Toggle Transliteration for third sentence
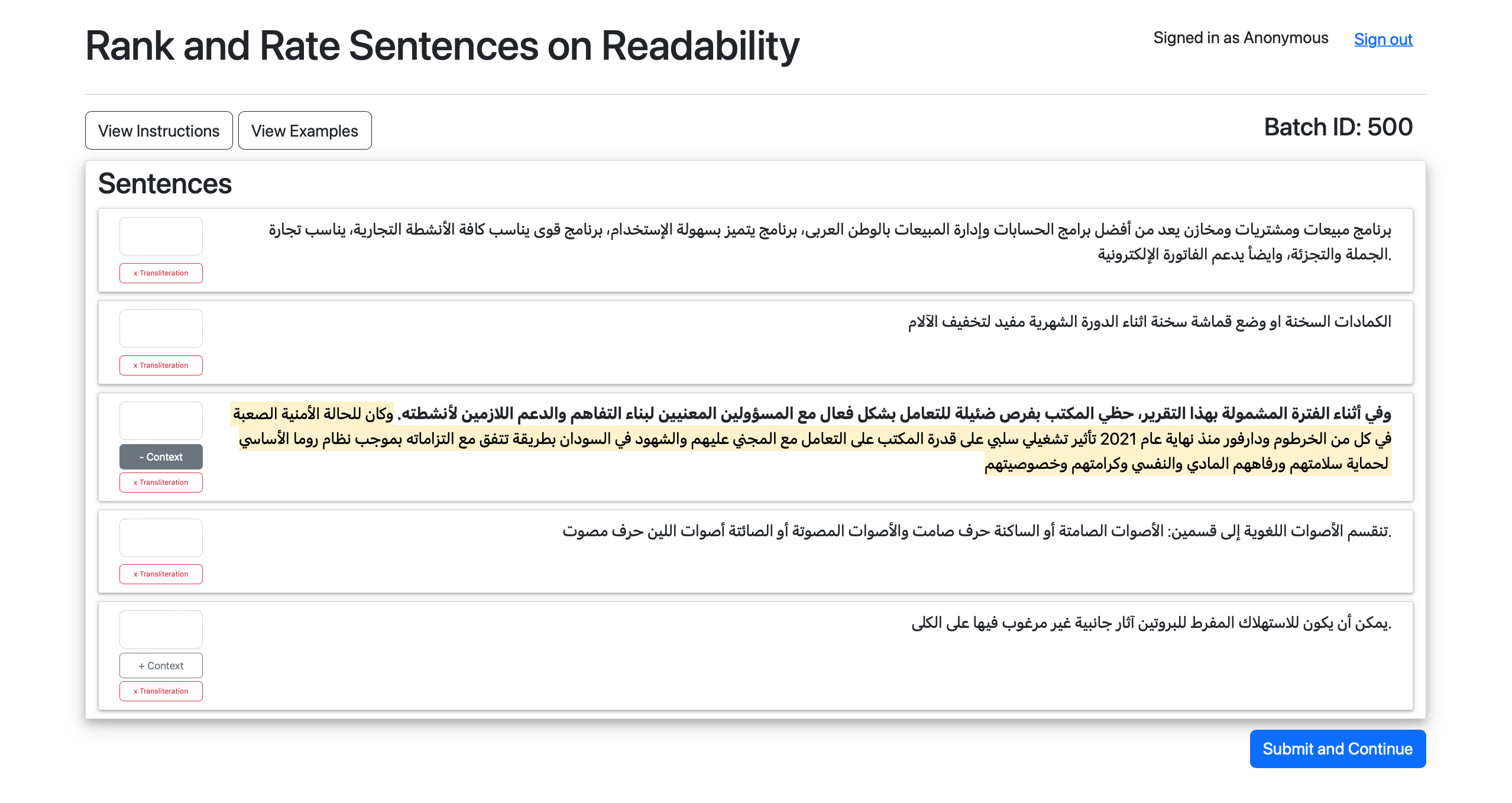This screenshot has height=803, width=1512. 161,483
